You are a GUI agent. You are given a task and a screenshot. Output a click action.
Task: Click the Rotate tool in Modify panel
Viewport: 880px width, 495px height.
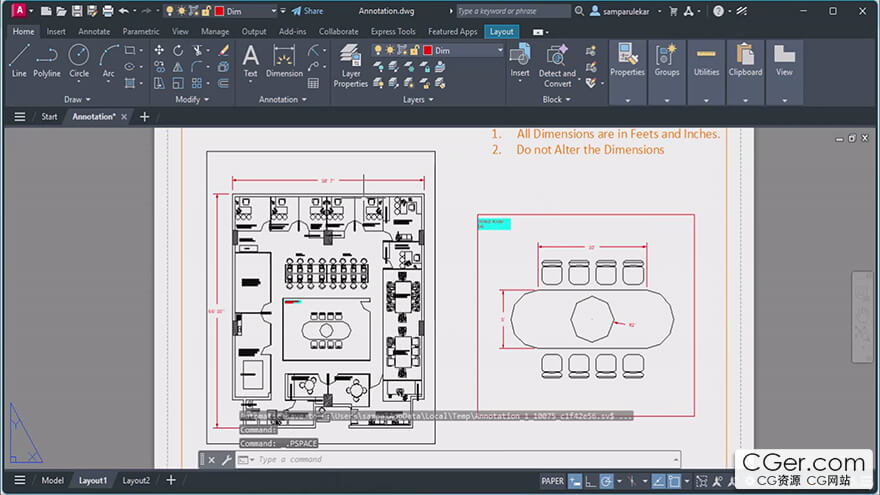click(178, 51)
